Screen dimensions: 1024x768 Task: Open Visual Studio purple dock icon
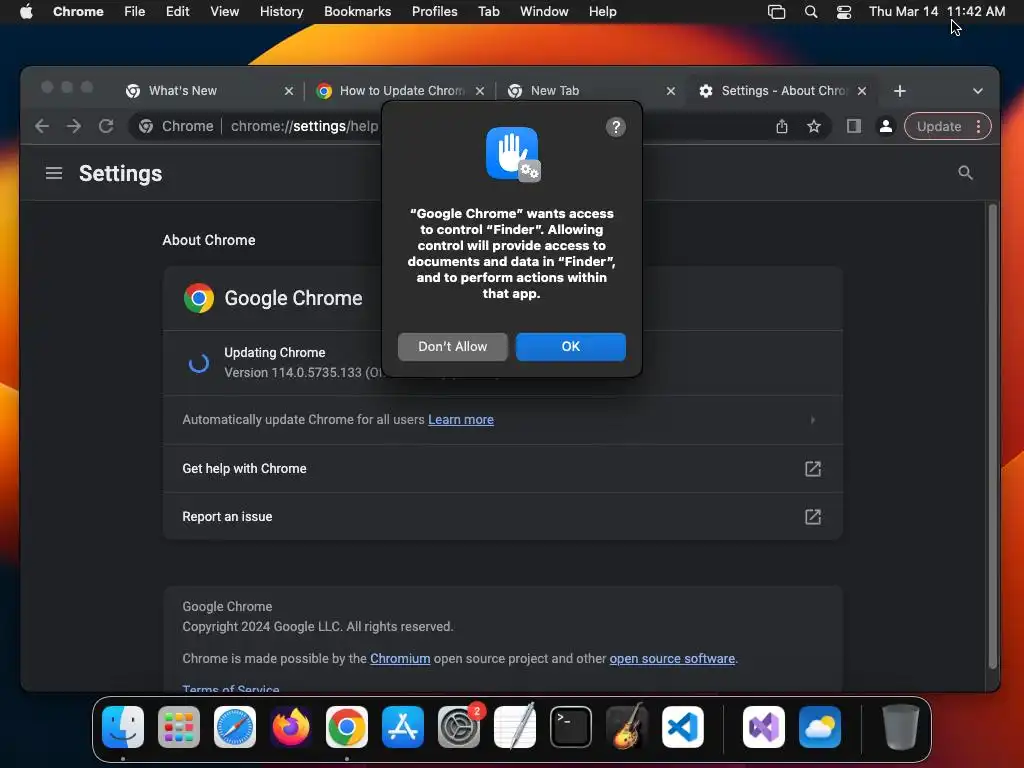coord(764,727)
